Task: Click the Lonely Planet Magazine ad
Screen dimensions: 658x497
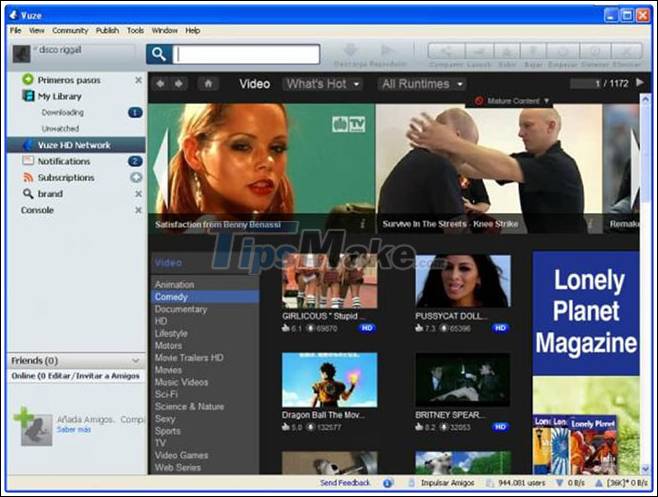Action: coord(586,363)
